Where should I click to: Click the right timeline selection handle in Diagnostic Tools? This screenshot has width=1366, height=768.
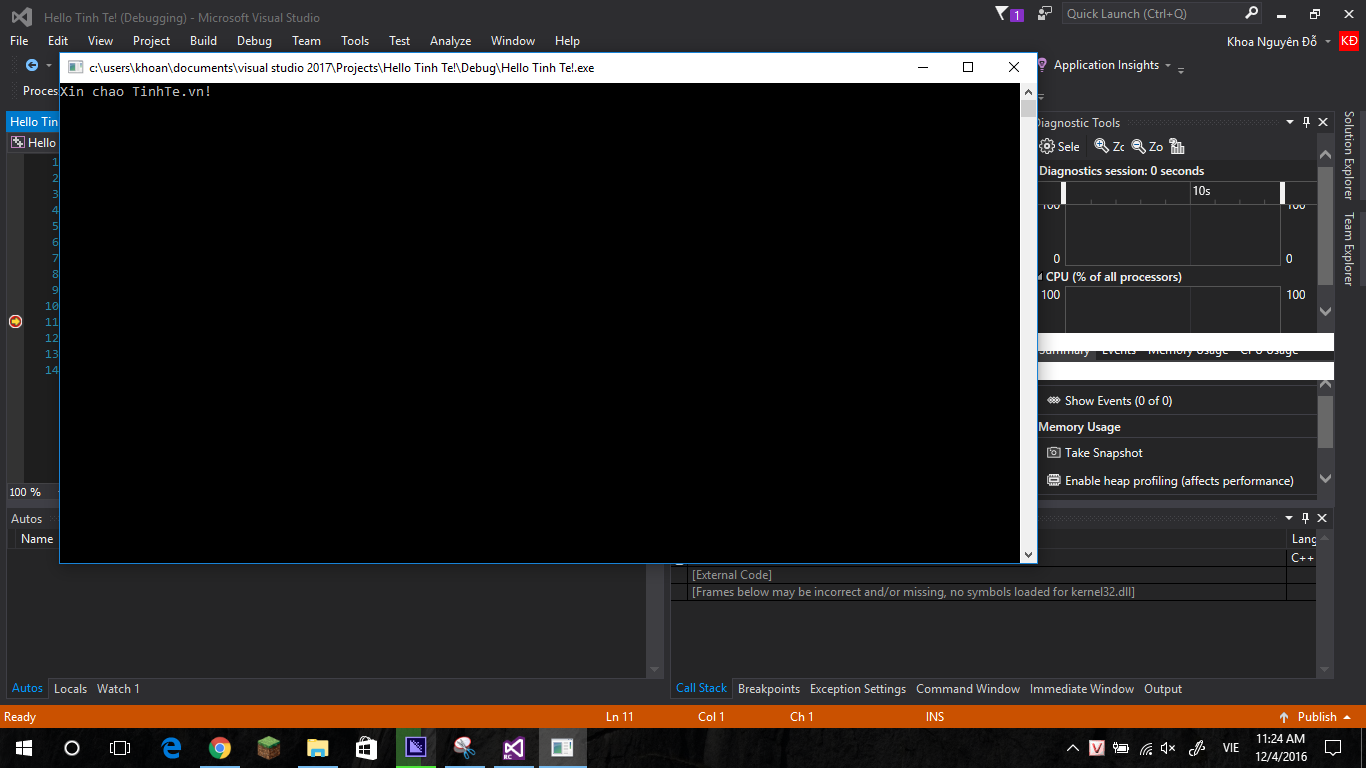(1282, 193)
